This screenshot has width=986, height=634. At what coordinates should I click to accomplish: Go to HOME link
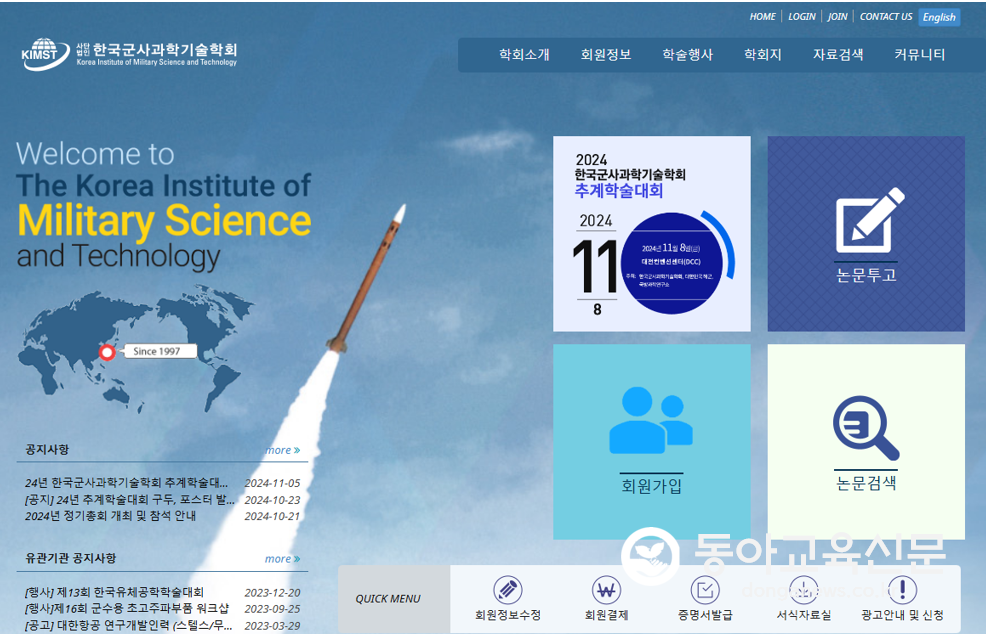(x=762, y=16)
